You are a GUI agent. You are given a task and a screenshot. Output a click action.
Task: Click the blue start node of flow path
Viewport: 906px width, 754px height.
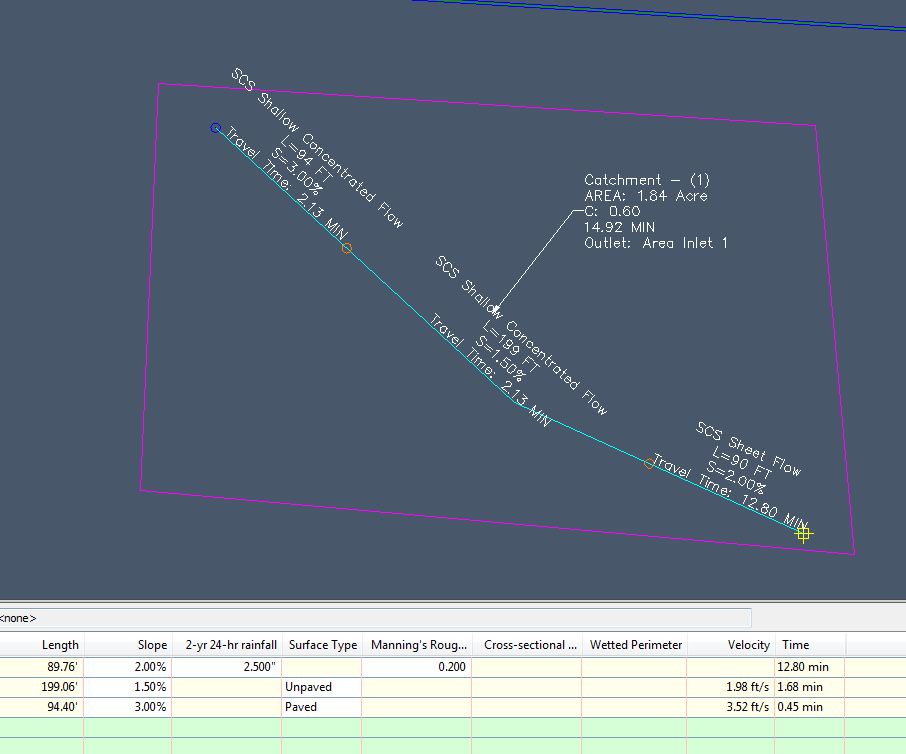pyautogui.click(x=216, y=128)
